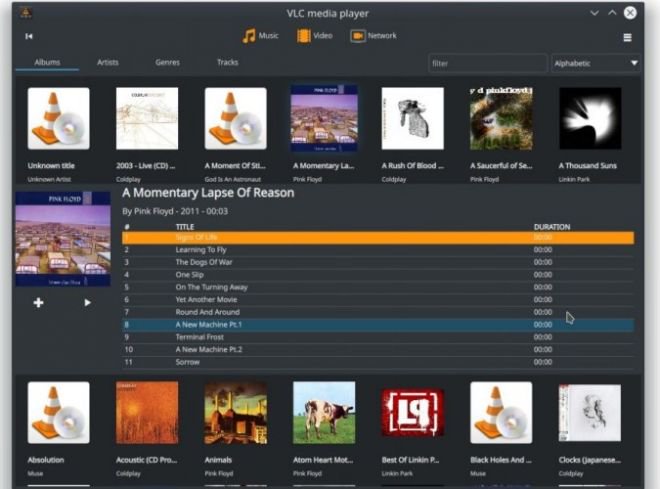The height and width of the screenshot is (489, 660).
Task: Select track A New Machine Pt.1
Action: point(378,324)
